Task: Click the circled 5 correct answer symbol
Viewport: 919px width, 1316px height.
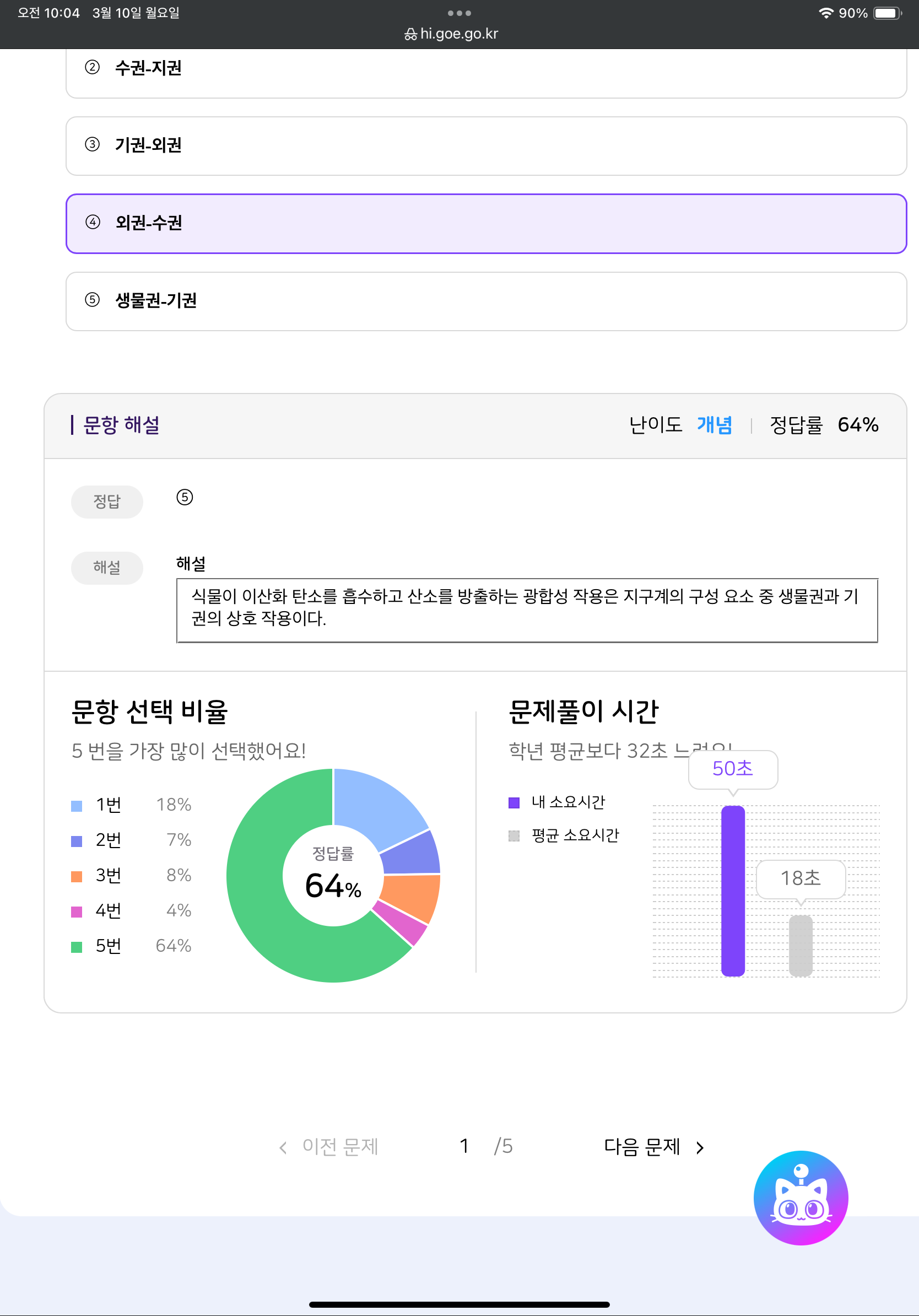Action: [185, 497]
